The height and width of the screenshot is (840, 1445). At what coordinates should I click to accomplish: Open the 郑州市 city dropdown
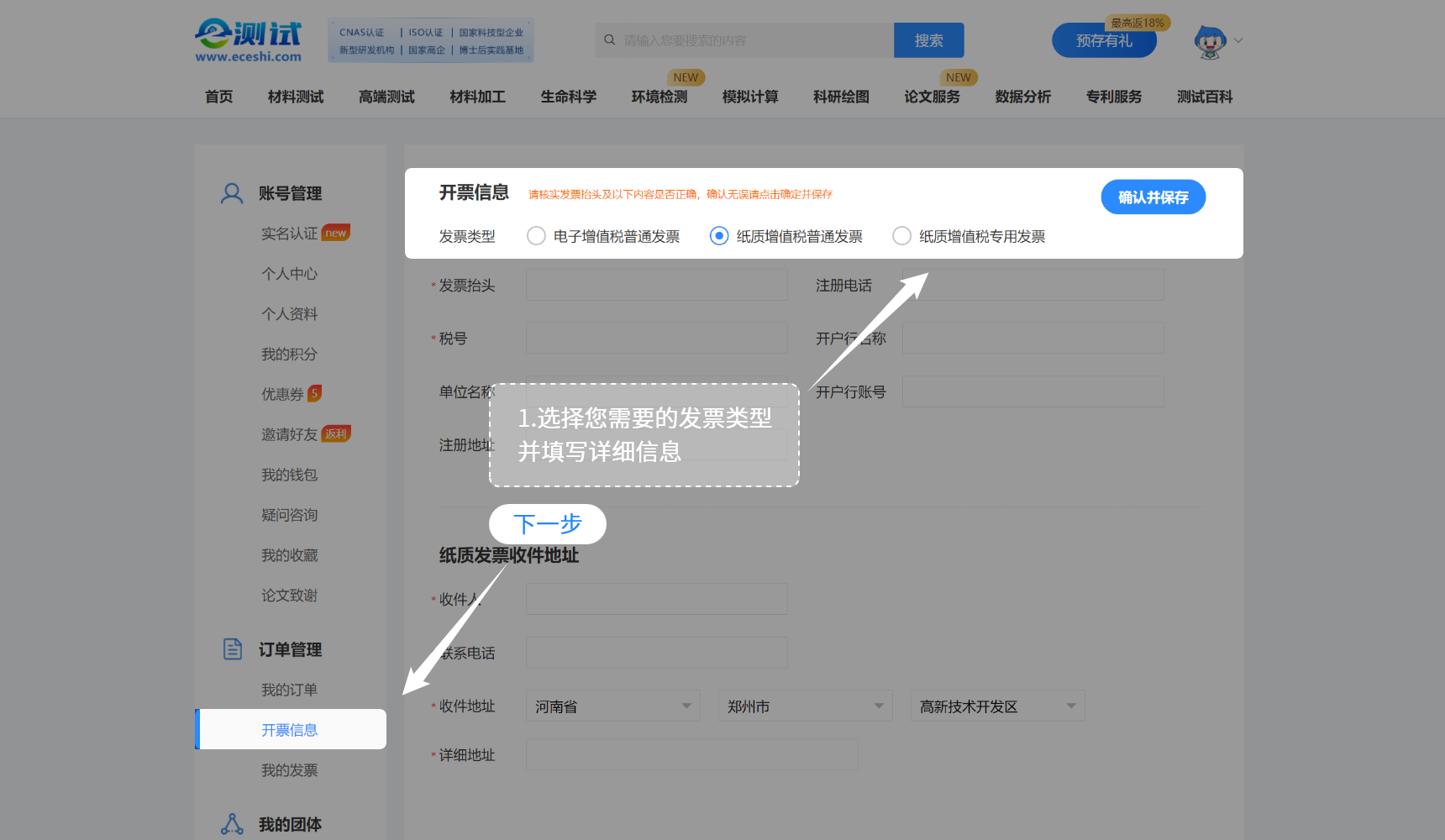(x=803, y=706)
